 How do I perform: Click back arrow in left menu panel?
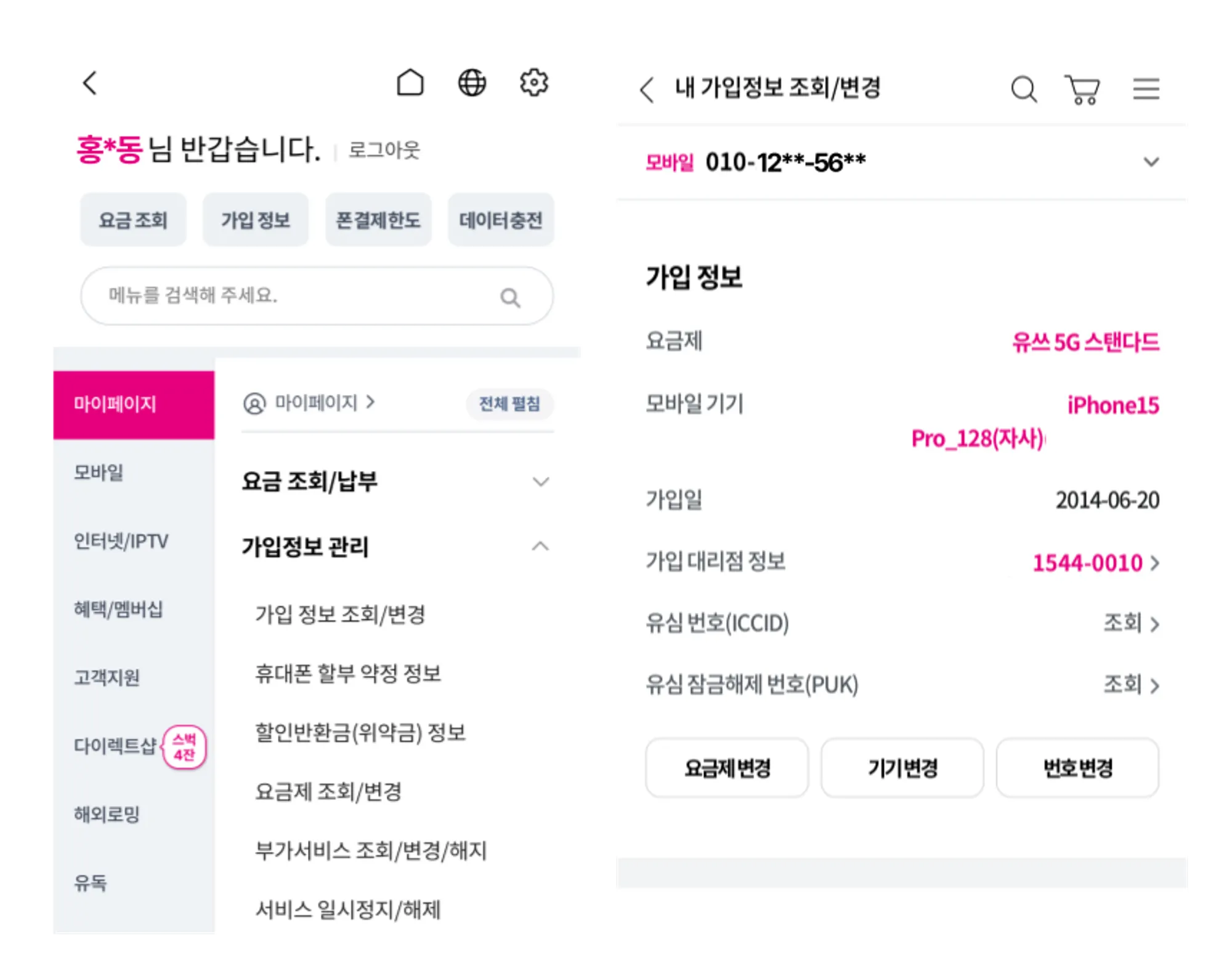[90, 83]
